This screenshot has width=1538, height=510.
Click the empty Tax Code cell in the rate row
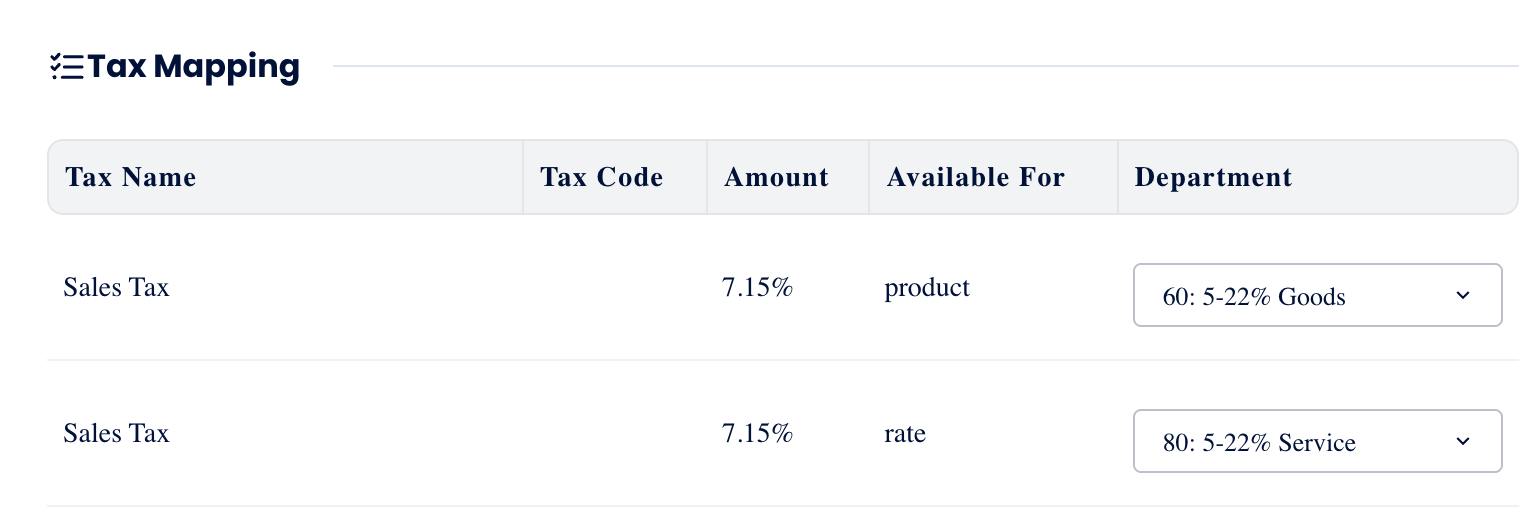coord(614,434)
